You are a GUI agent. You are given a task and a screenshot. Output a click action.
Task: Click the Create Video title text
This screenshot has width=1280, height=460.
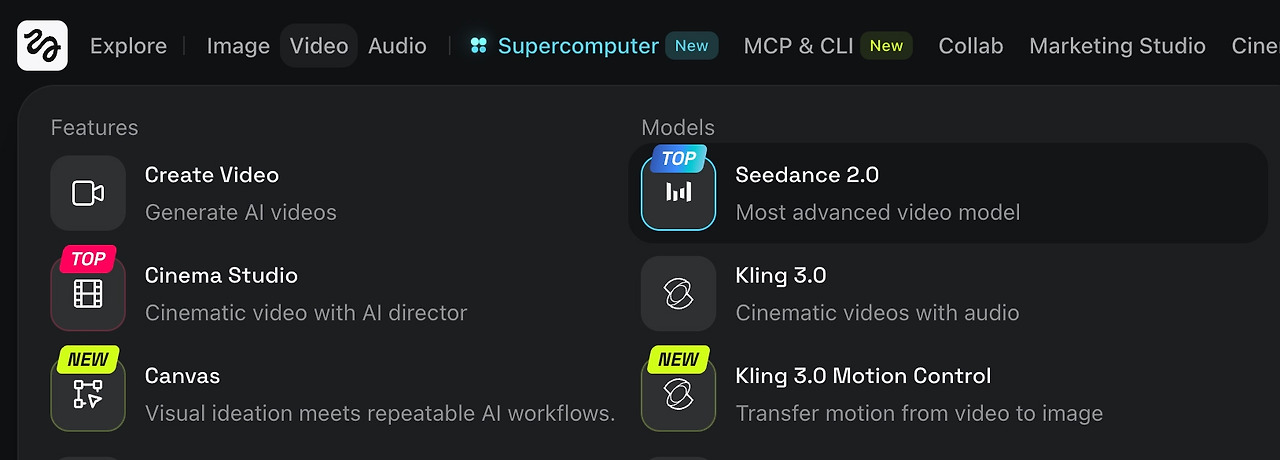click(x=212, y=175)
